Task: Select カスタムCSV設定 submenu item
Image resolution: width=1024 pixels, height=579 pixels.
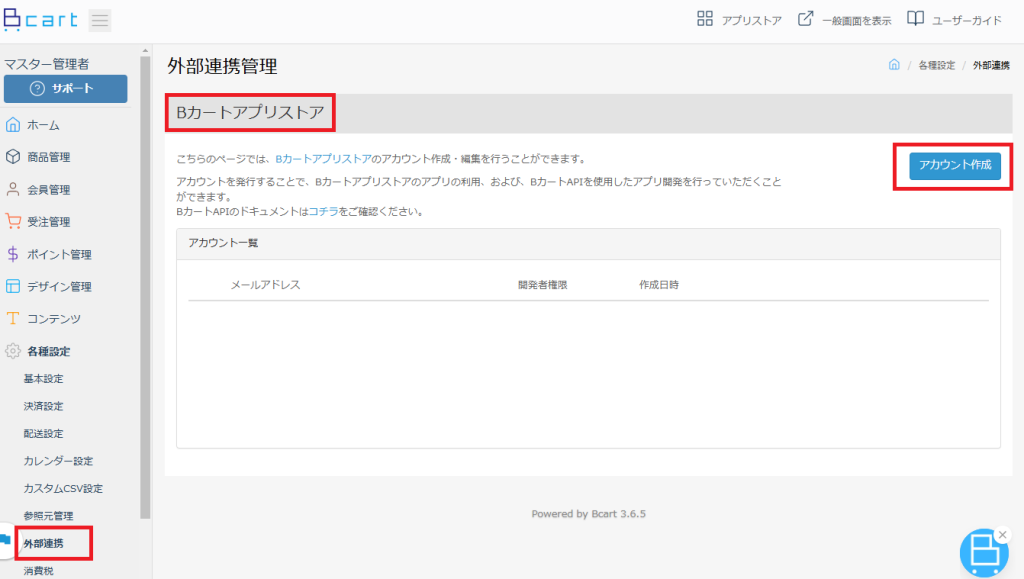Action: tap(63, 488)
